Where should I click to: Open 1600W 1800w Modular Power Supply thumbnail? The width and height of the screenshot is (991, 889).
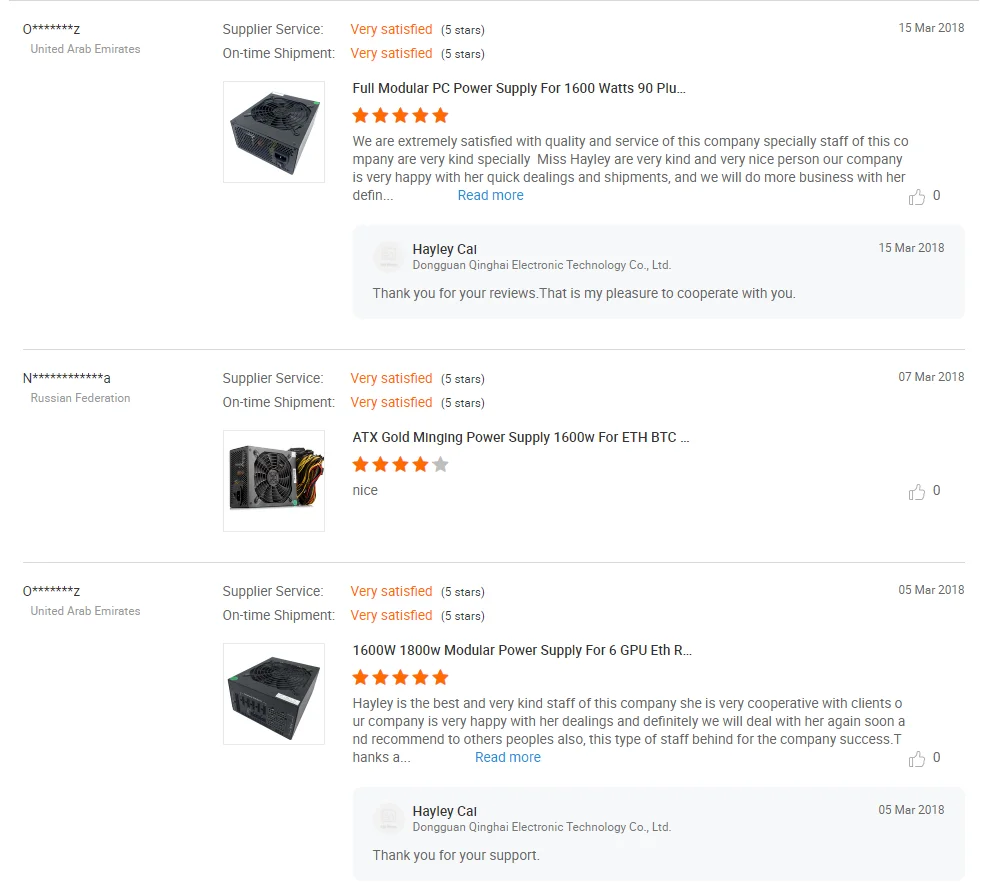(x=274, y=694)
